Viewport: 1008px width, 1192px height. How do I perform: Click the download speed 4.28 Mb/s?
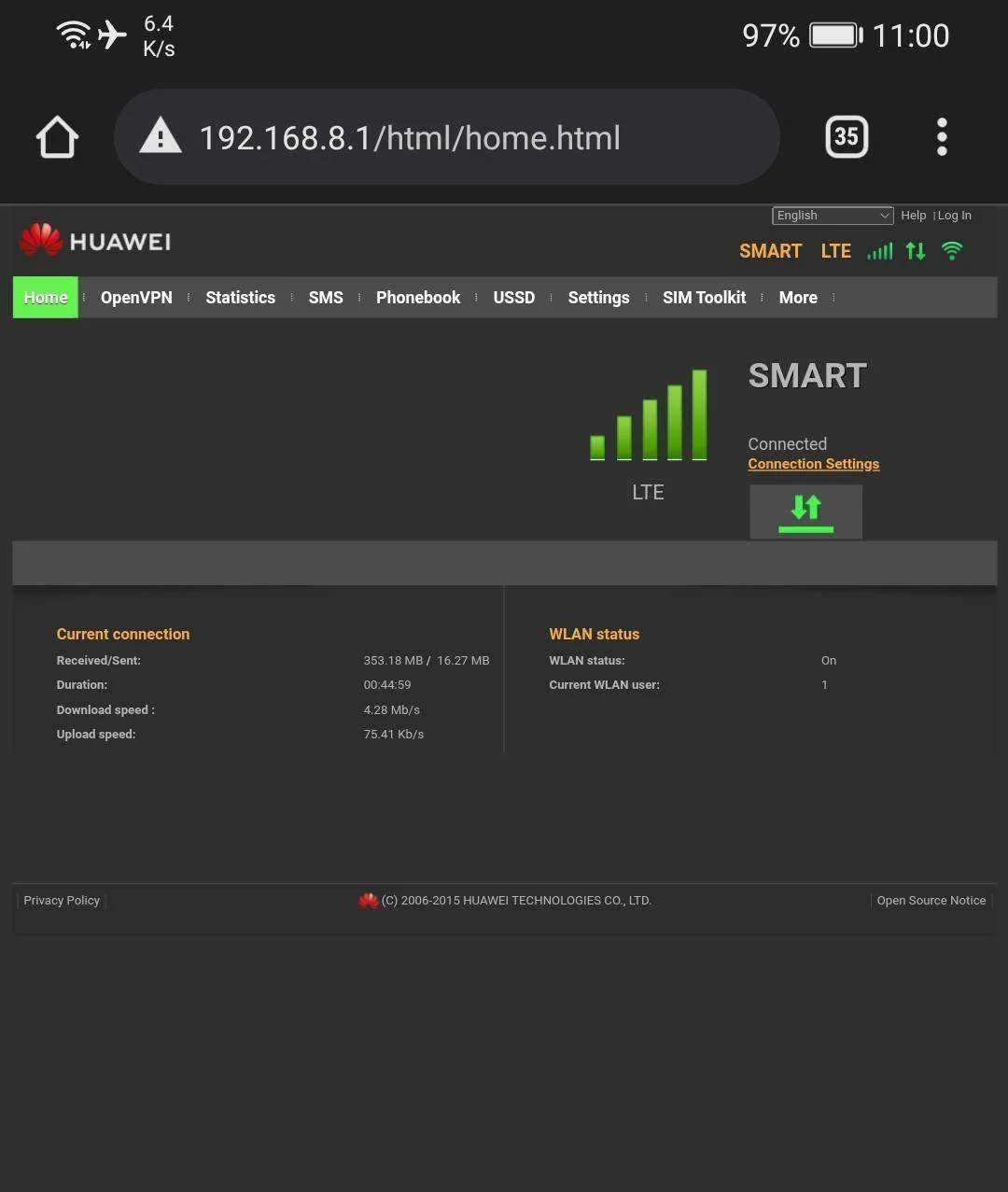[392, 709]
